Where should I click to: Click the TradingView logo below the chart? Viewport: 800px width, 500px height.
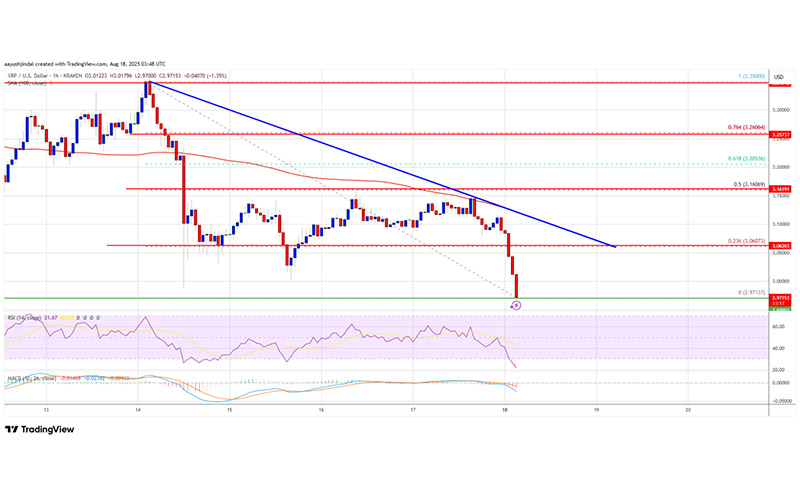[40, 430]
